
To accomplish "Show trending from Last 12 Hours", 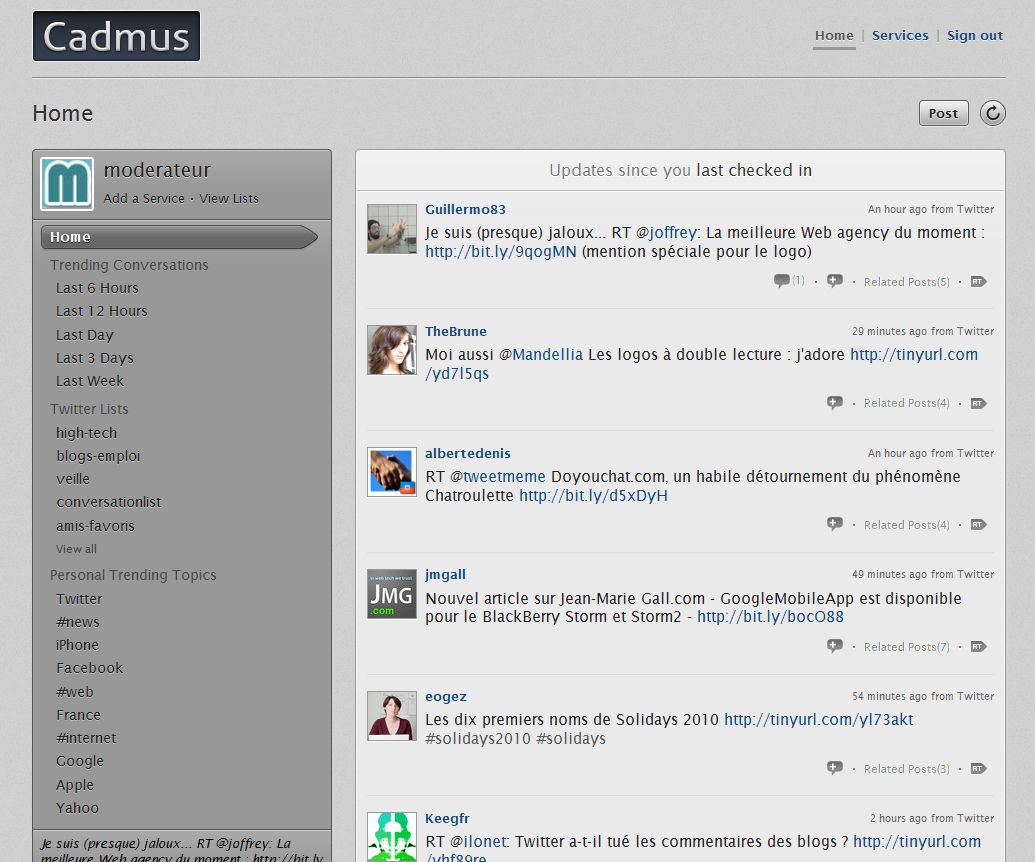I will click(x=102, y=311).
